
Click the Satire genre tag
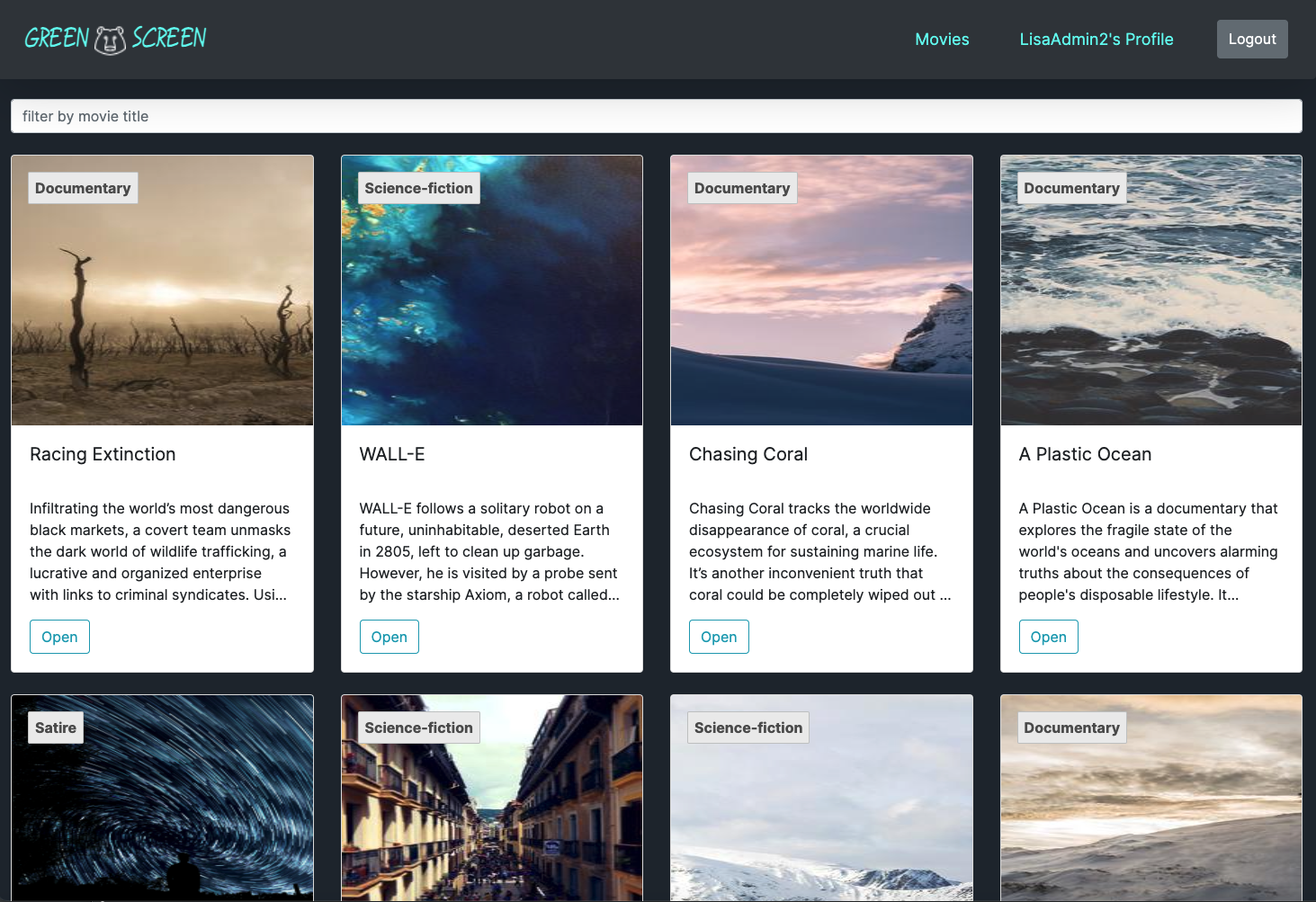tap(56, 728)
